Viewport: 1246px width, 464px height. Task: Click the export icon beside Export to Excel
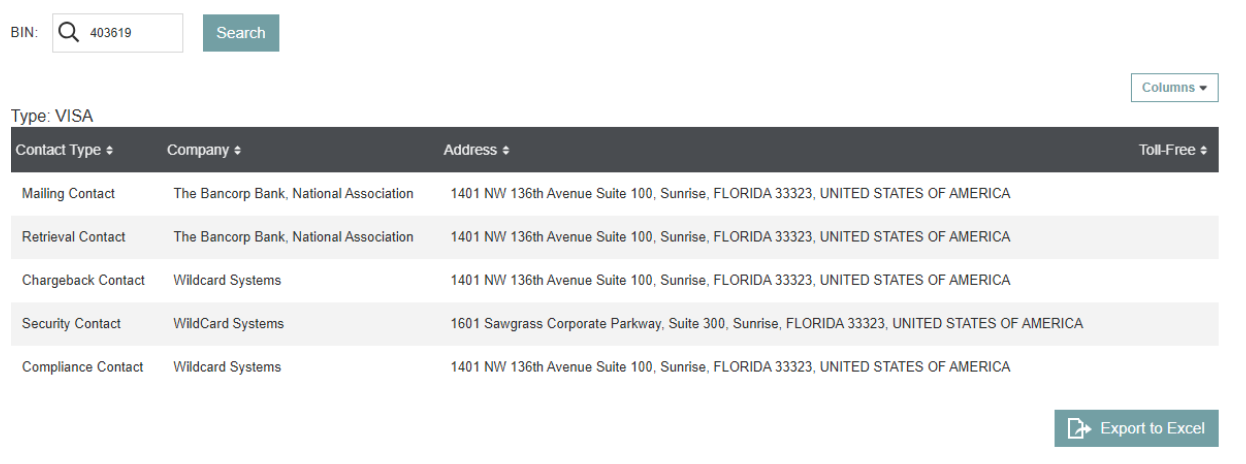[x=1078, y=429]
